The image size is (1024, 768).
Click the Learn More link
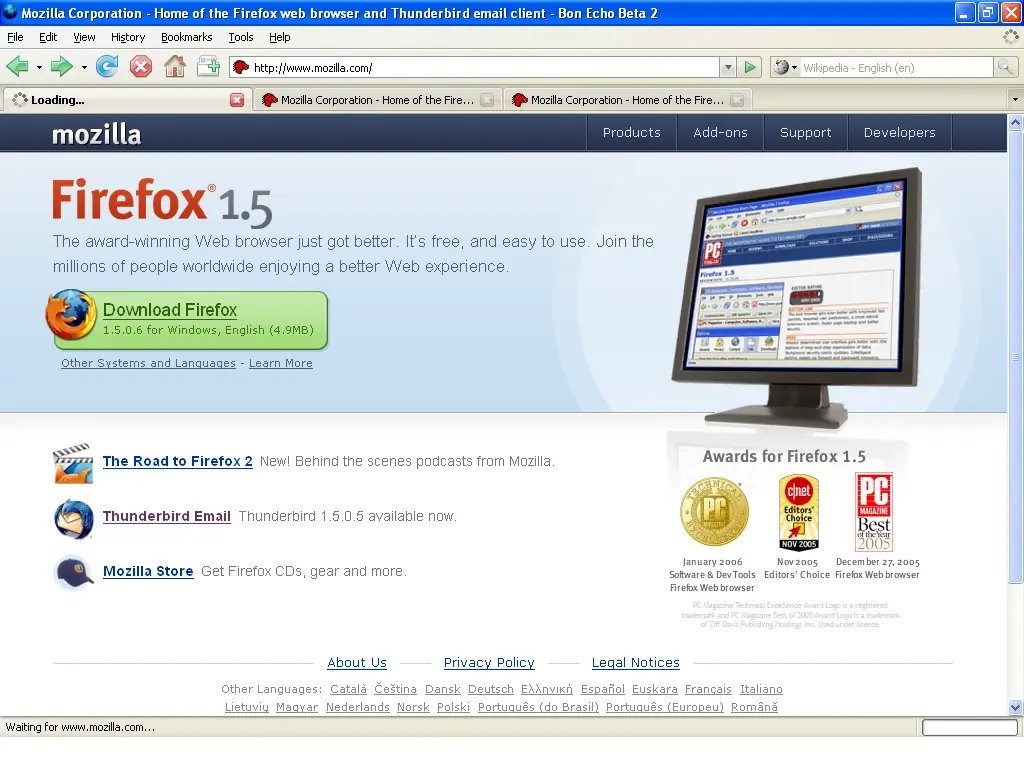click(x=281, y=363)
